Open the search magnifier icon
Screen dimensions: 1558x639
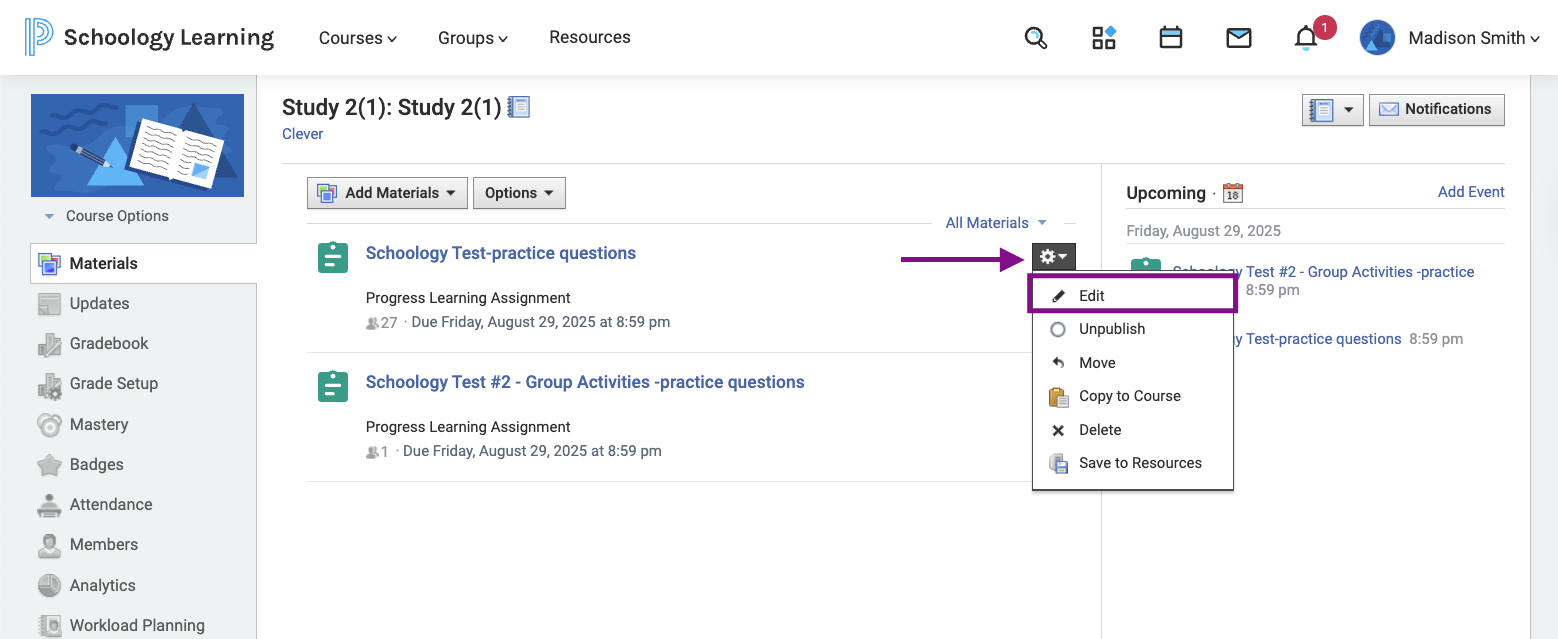(x=1036, y=38)
